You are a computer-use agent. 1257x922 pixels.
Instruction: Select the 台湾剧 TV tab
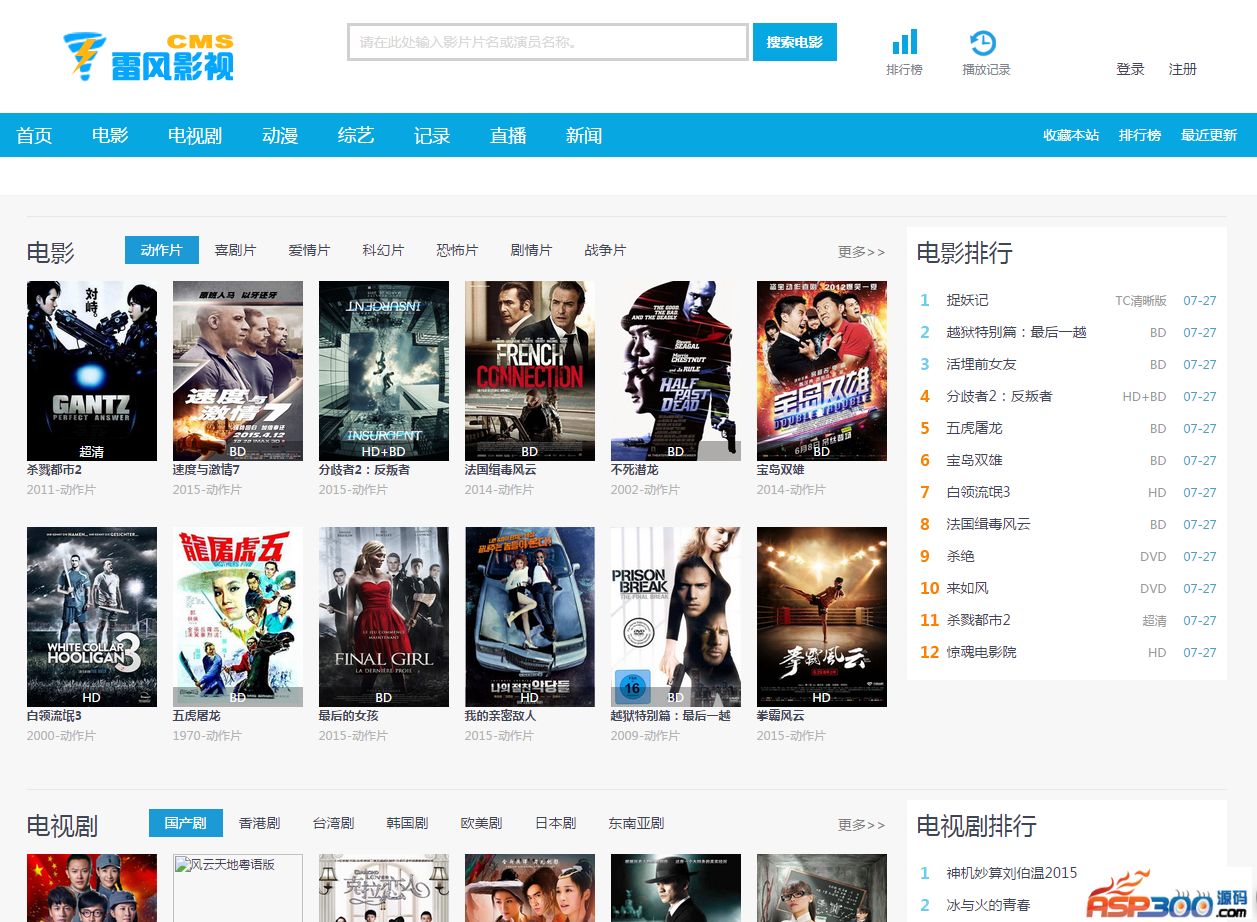tap(333, 823)
